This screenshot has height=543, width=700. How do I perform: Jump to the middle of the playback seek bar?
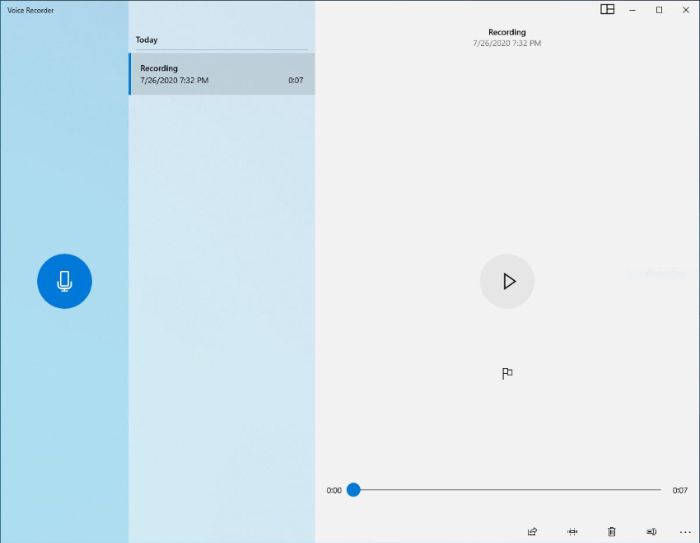tap(507, 490)
